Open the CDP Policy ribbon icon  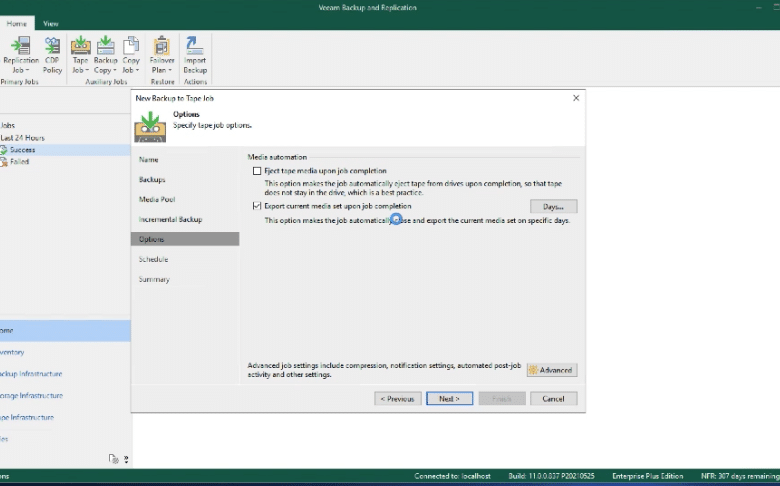[52, 45]
